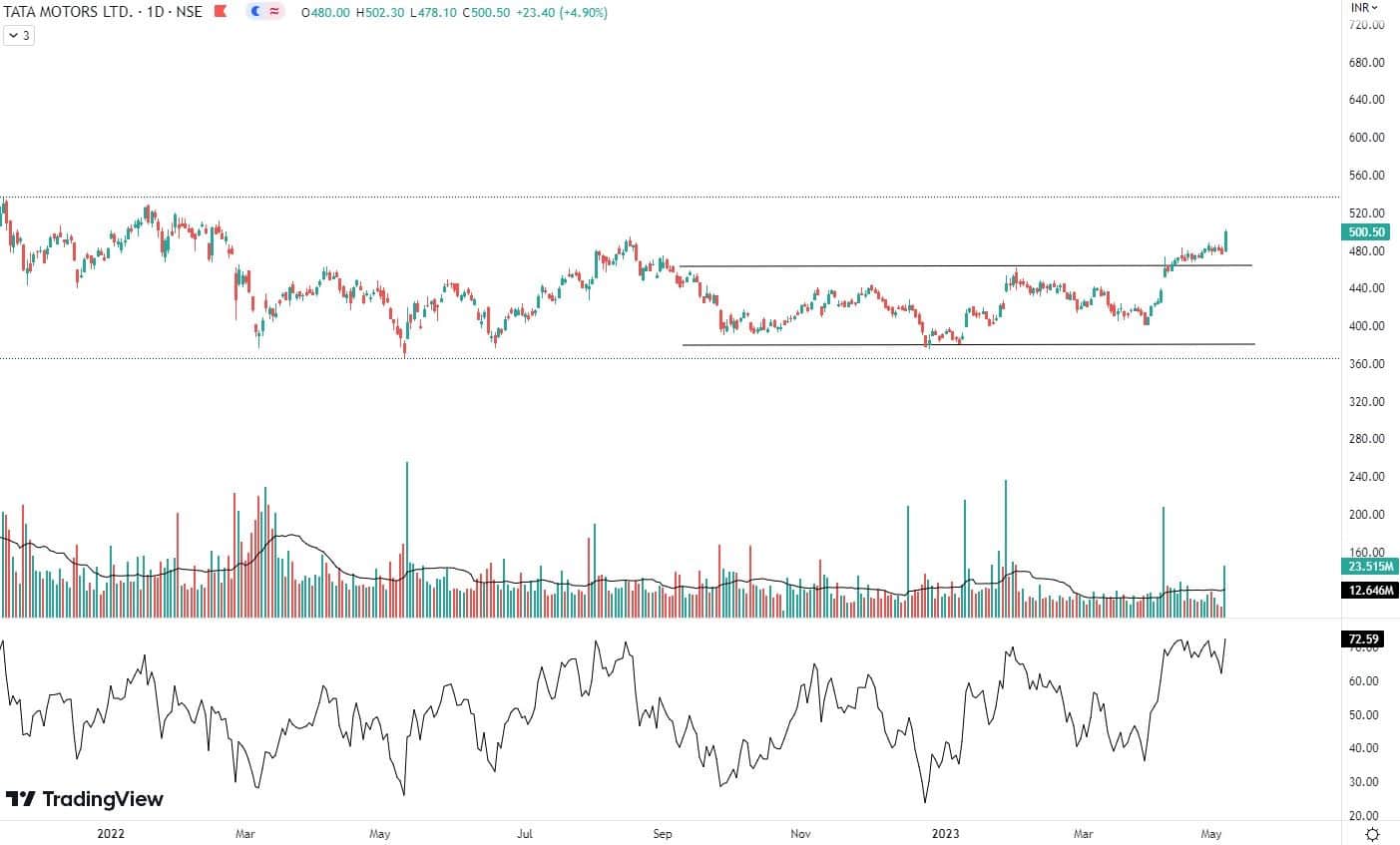
Task: Select the 12.646M volume average tag
Action: tap(1365, 591)
